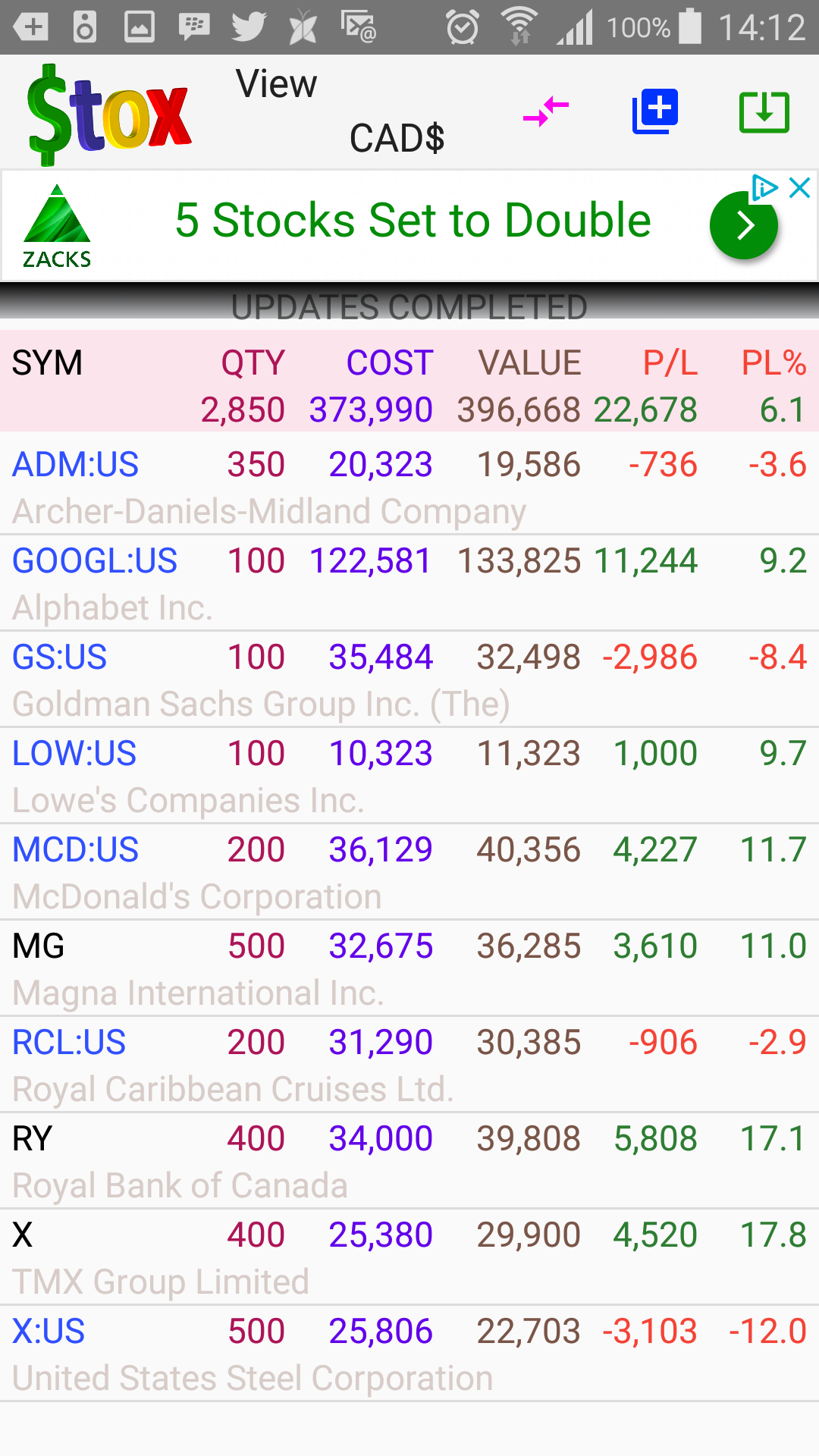Image resolution: width=819 pixels, height=1456 pixels.
Task: Tap the Royal Bank of Canada row
Action: pos(409,1161)
